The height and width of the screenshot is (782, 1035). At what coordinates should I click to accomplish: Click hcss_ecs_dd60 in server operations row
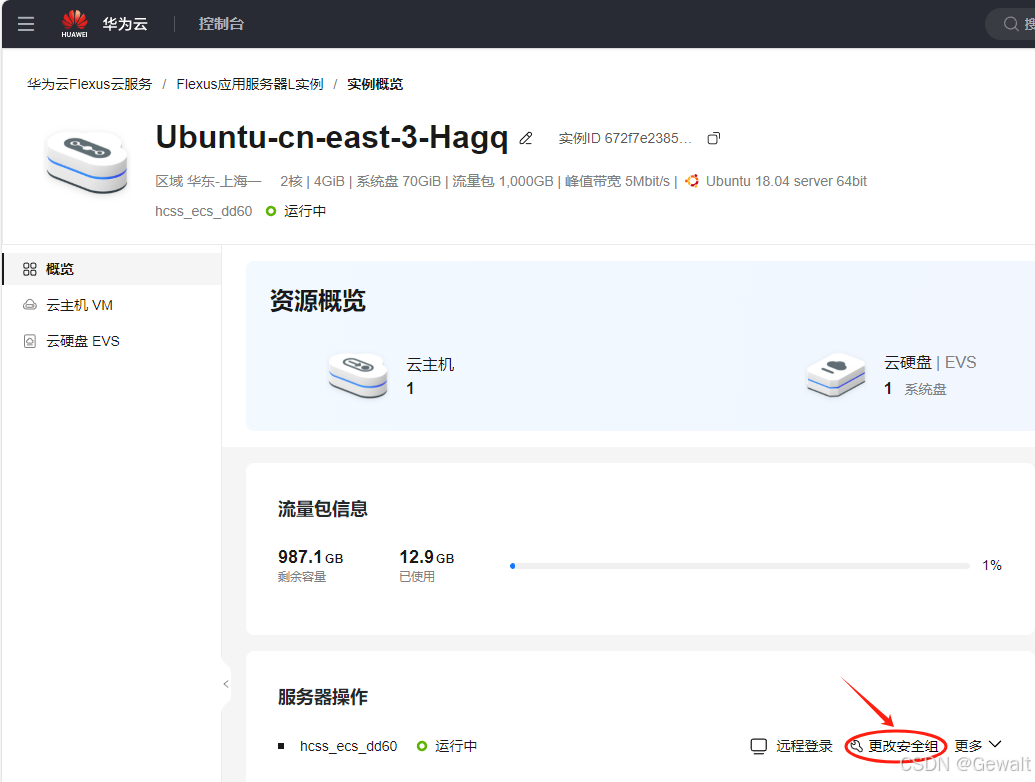349,746
